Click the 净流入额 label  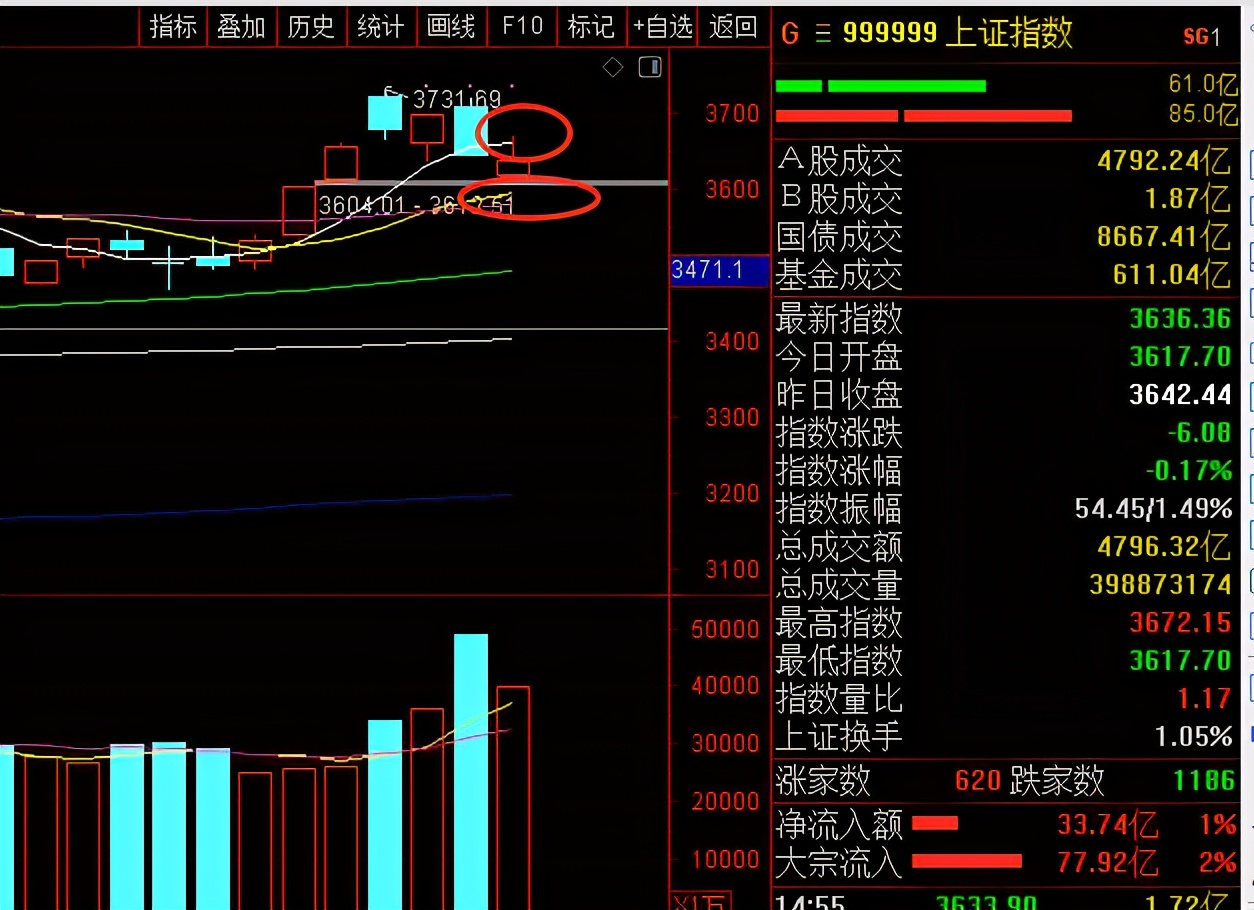[x=839, y=825]
